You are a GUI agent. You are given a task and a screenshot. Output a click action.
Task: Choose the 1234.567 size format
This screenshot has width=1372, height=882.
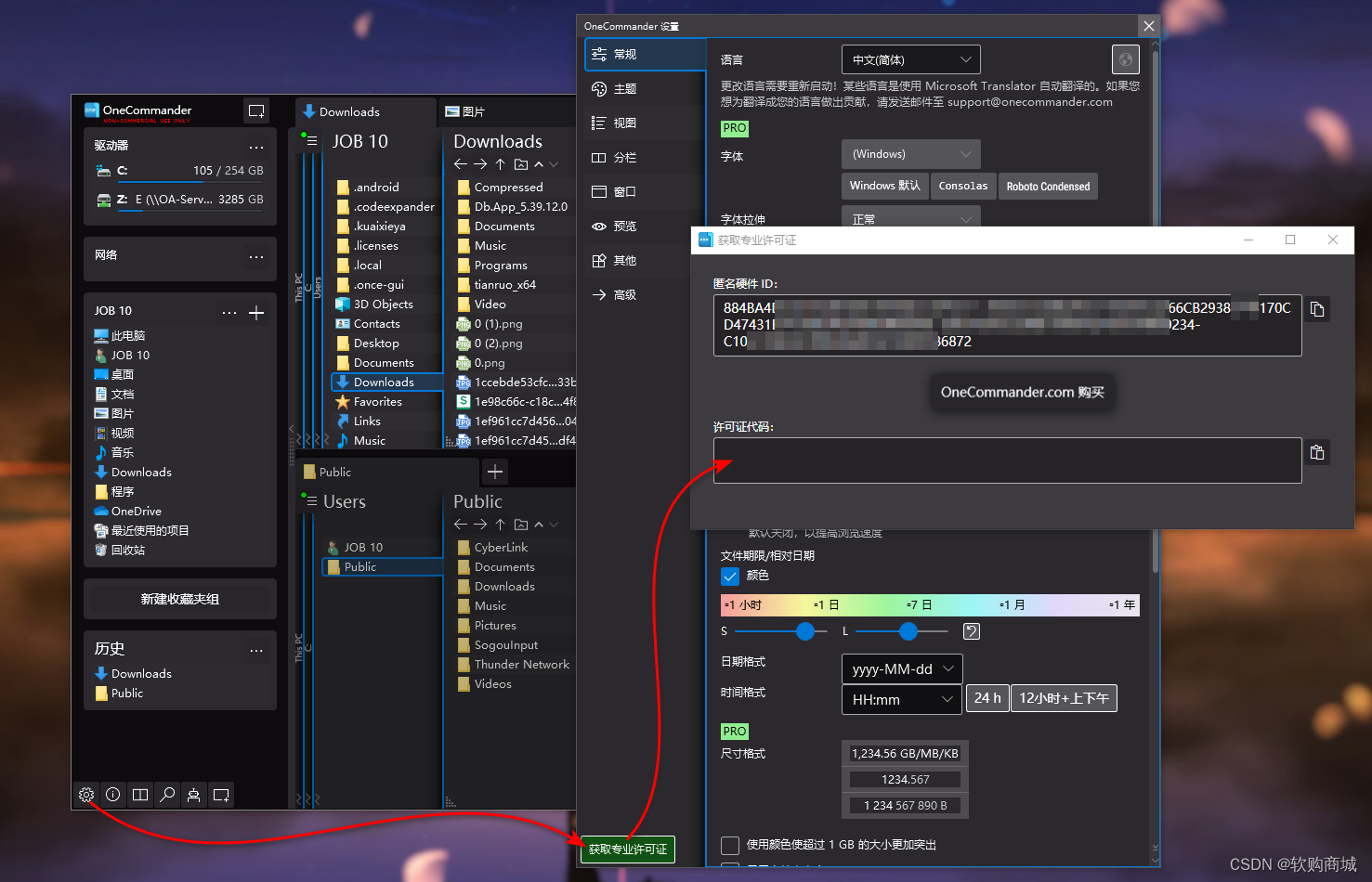905,780
